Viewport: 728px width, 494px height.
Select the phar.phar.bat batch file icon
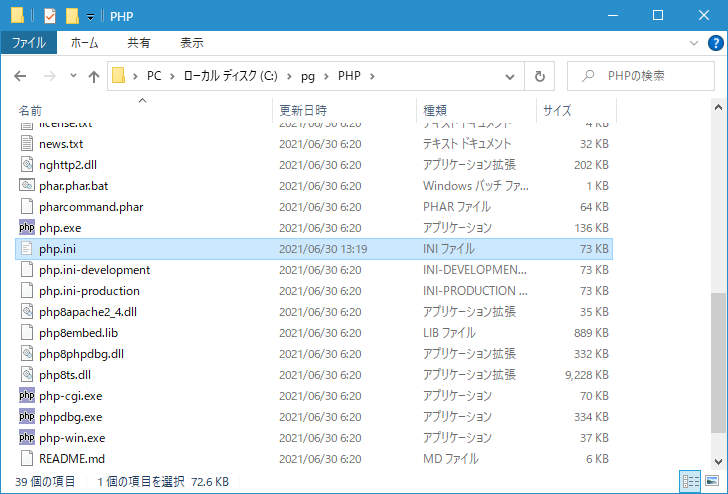click(x=27, y=185)
